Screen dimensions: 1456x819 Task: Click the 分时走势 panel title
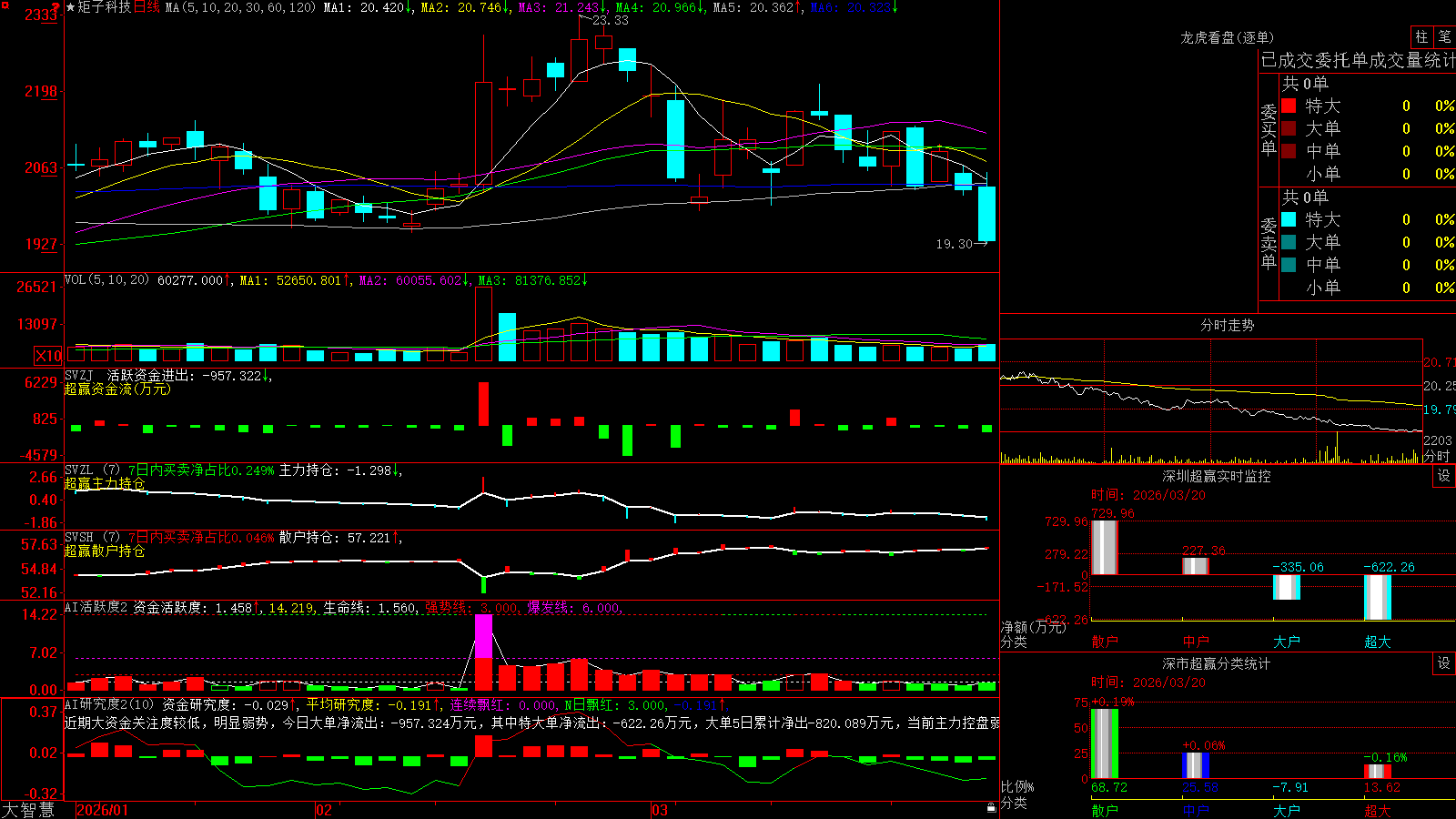(x=1227, y=325)
